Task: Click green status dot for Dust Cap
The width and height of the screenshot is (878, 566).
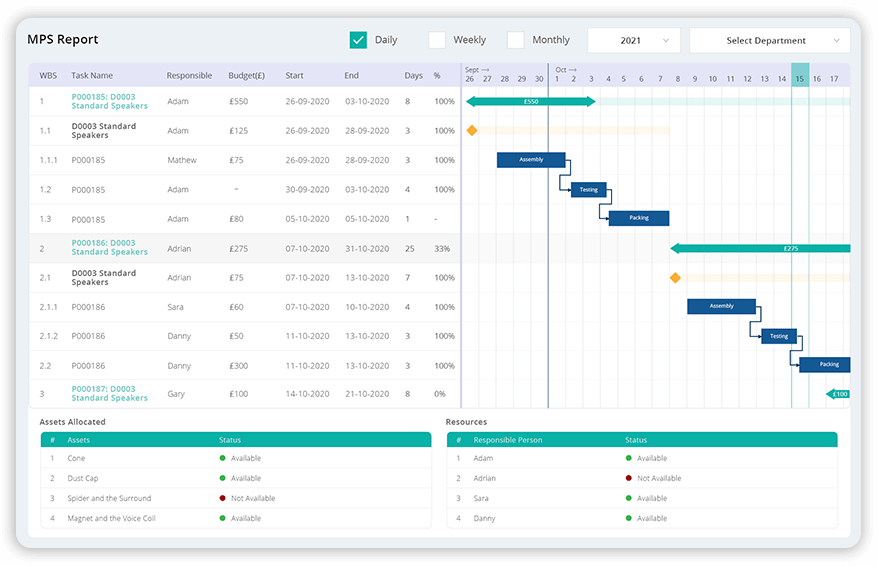Action: coord(223,478)
